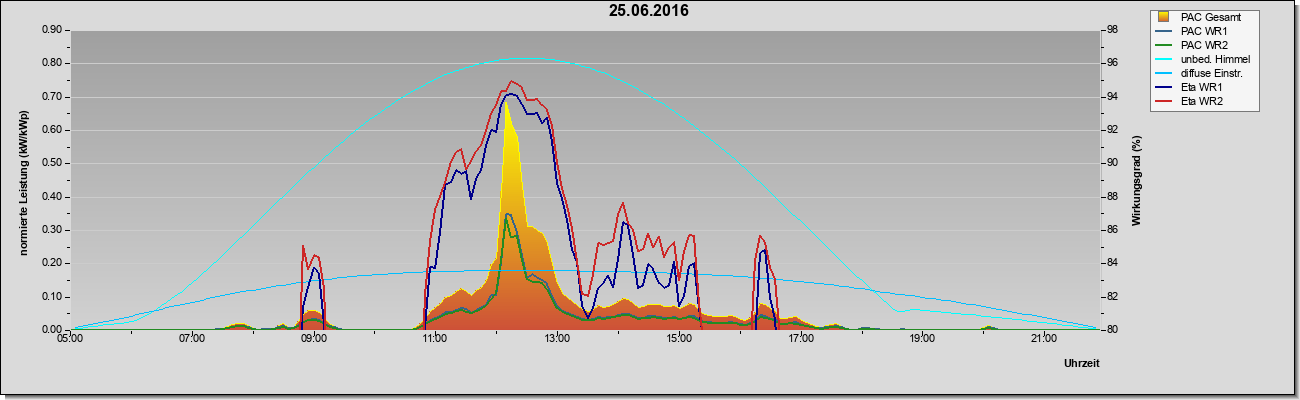The image size is (1300, 400).
Task: Click the green PAC WR2 legend line
Action: [x=1165, y=46]
